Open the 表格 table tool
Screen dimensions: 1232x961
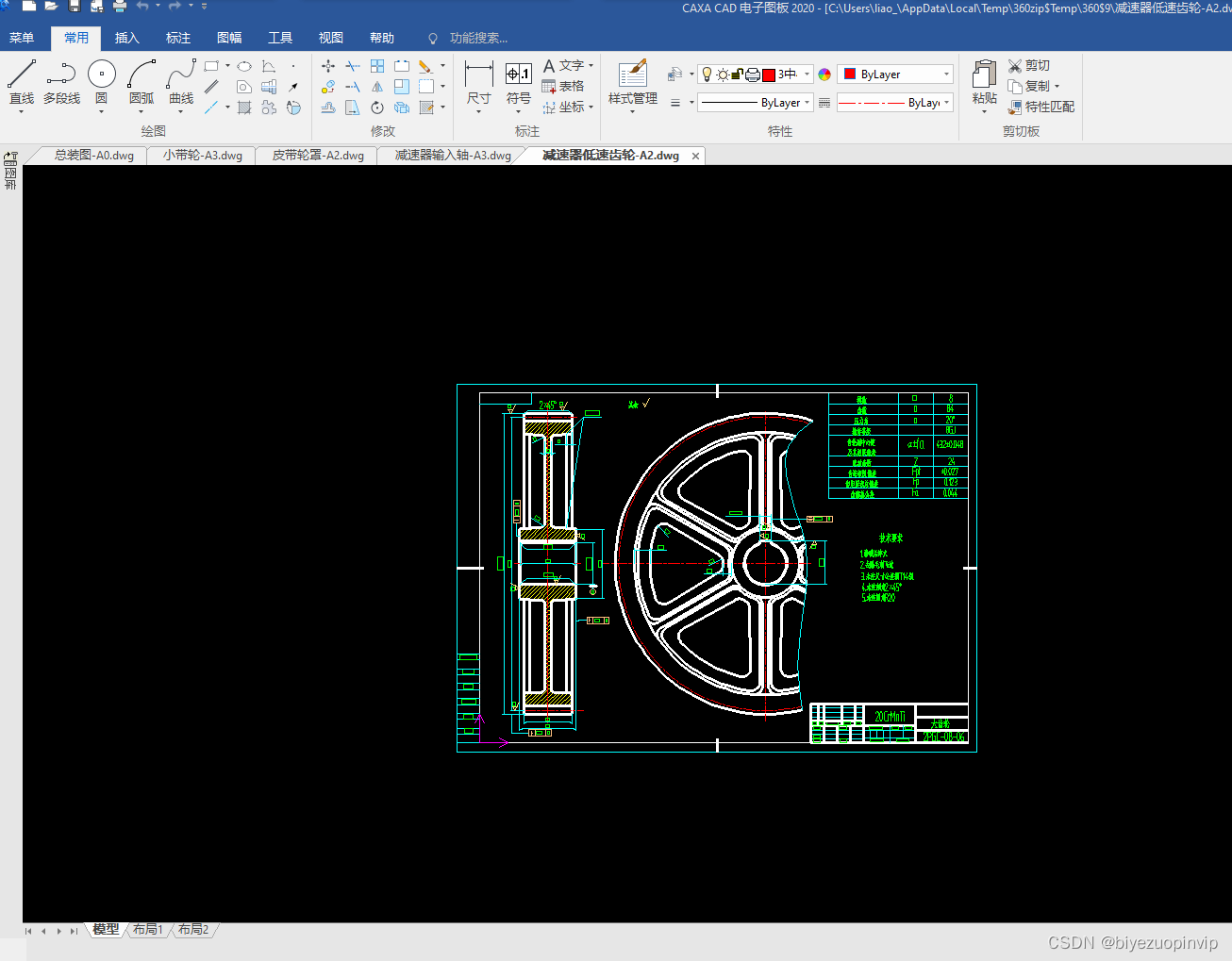coord(563,86)
